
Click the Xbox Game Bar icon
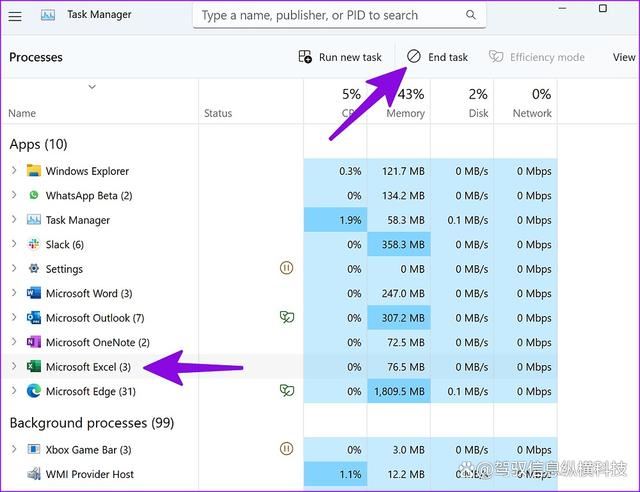(33, 449)
